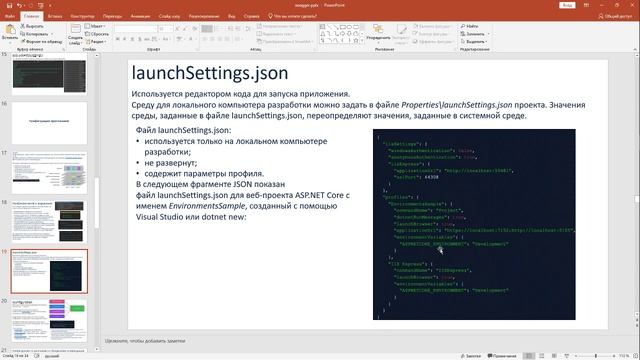This screenshot has width=640, height=360.
Task: Click the fit slide to window icon
Action: tap(636, 356)
